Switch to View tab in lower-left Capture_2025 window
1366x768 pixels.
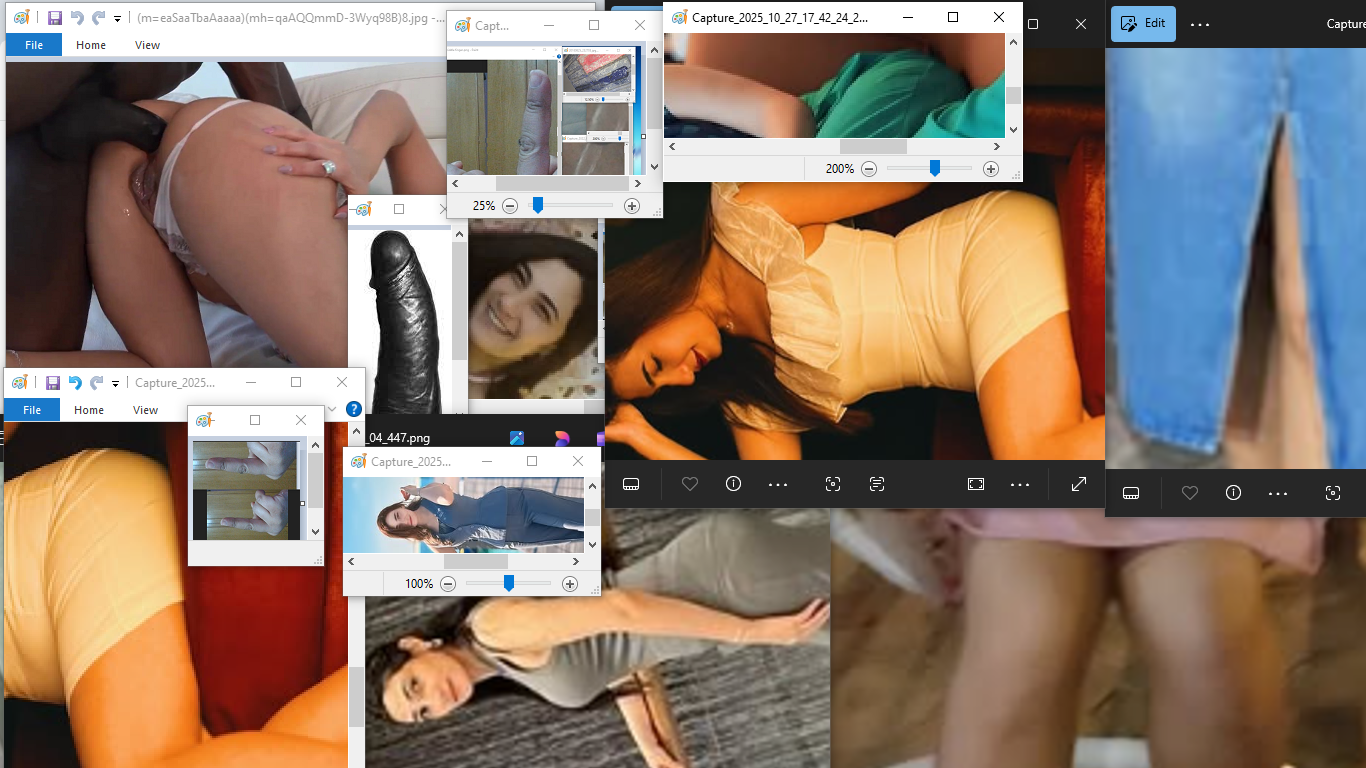(145, 410)
